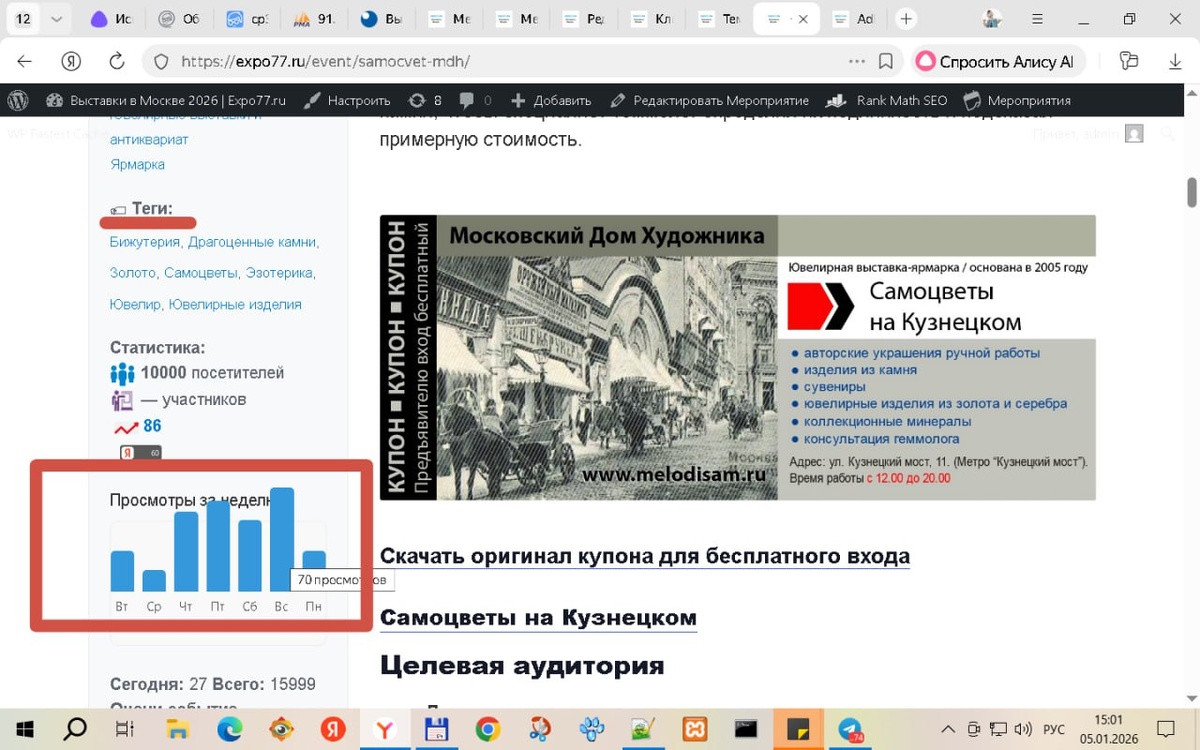Bookmark this page with the bookmark icon
This screenshot has width=1200, height=750.
click(885, 62)
